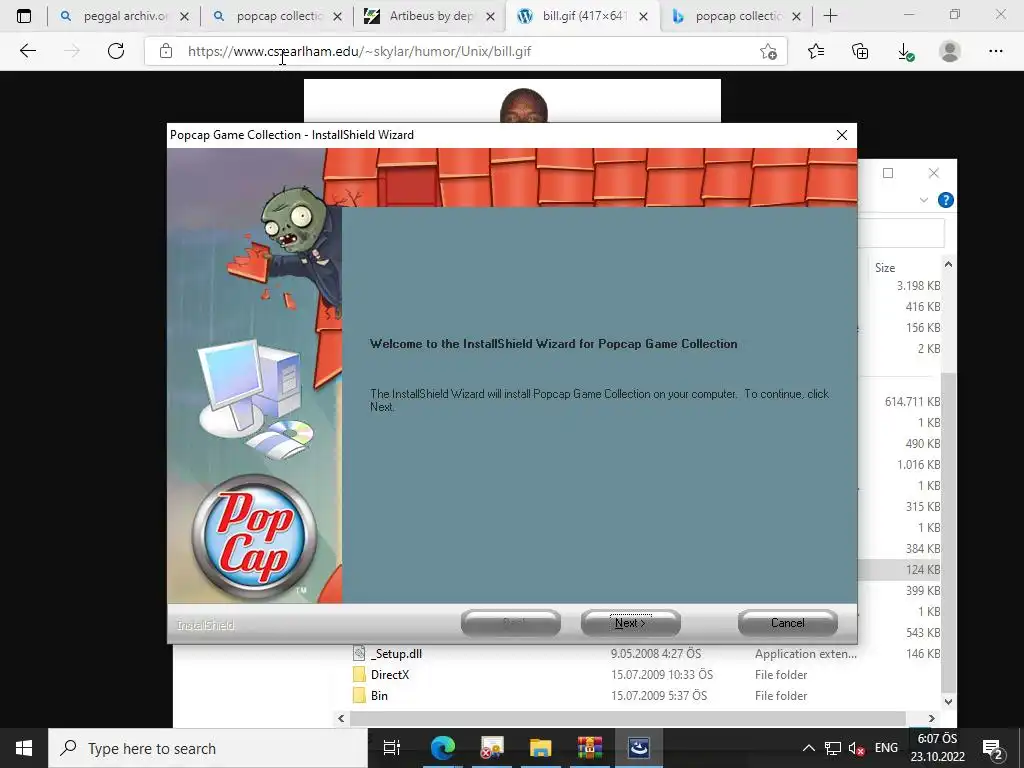
Task: Cancel the Popcap Game Collection installer
Action: coord(788,623)
